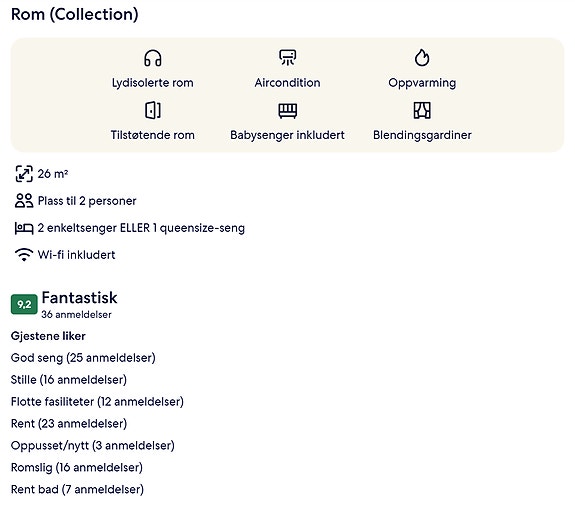Screen dimensions: 575x508
Task: Select Rent (23 anmeldelser) review tag
Action: (x=69, y=424)
